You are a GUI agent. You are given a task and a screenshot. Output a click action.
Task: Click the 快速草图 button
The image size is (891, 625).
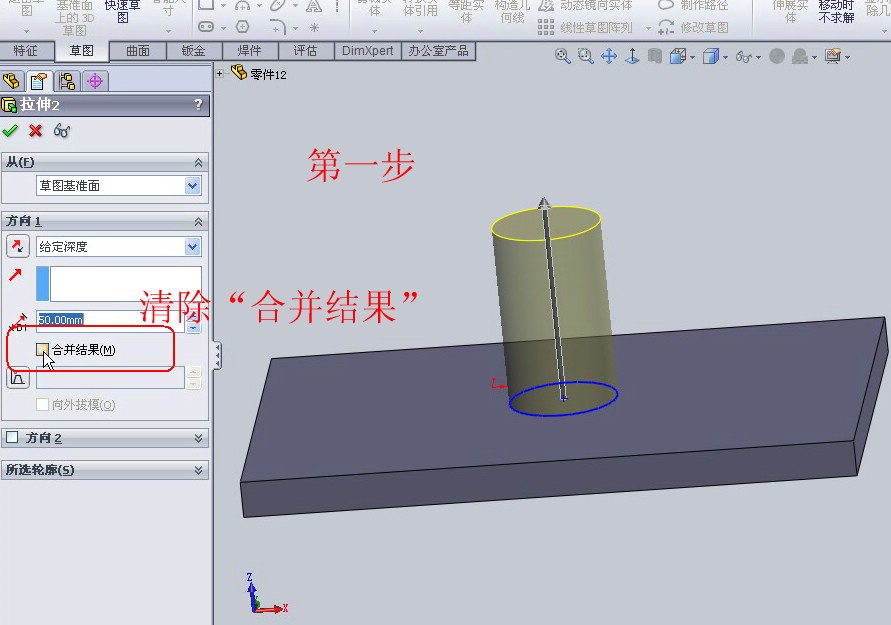122,11
